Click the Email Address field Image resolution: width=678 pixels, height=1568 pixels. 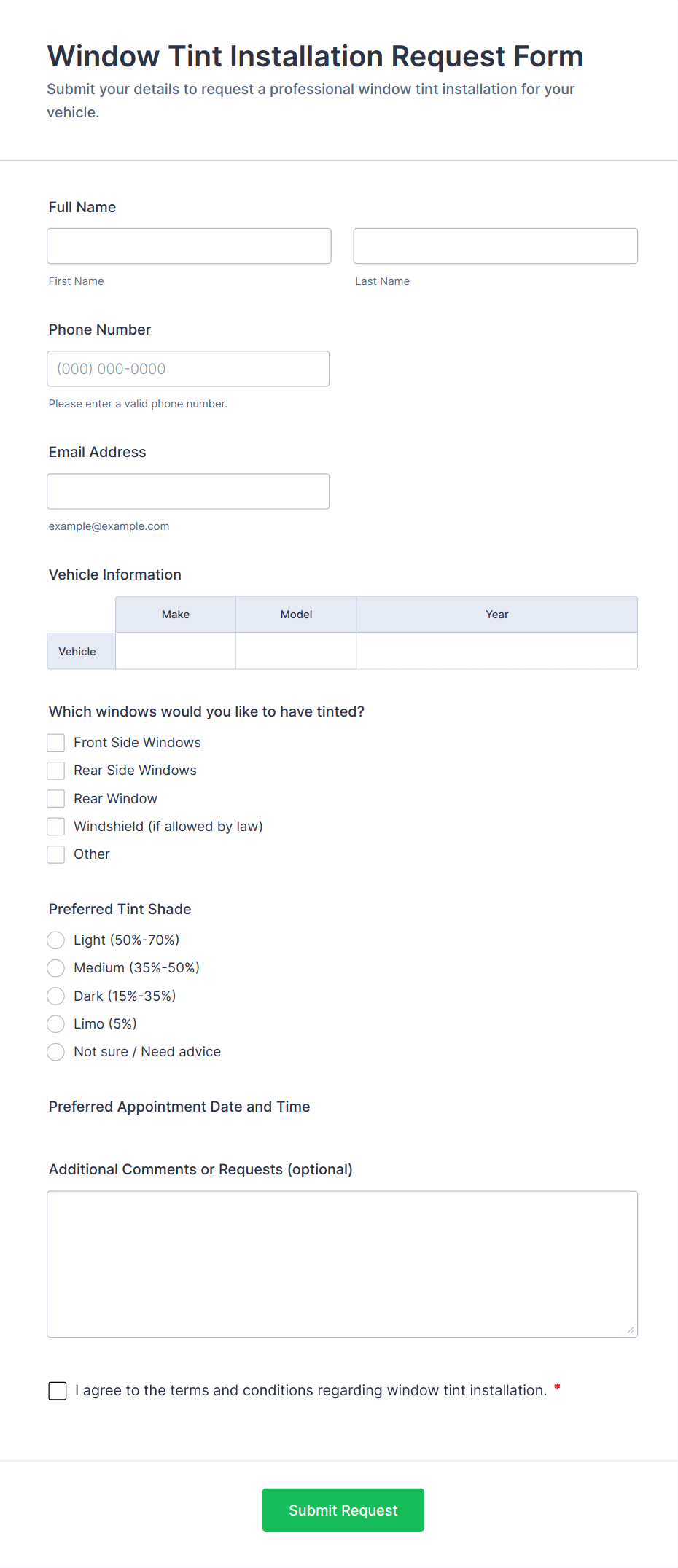pos(188,491)
